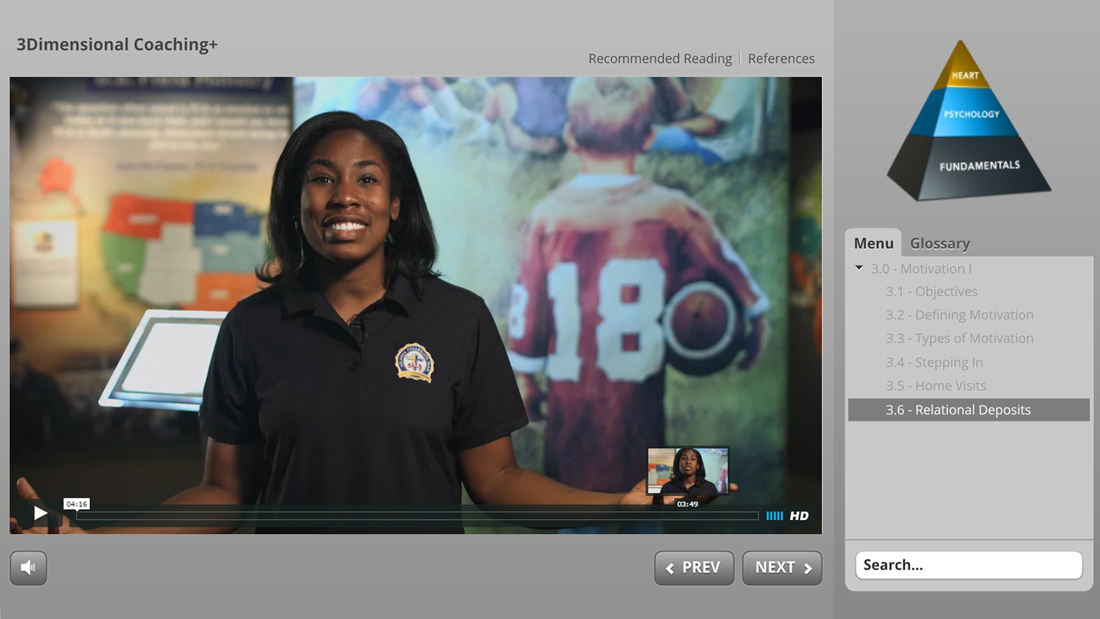The height and width of the screenshot is (619, 1100).
Task: Open lesson 3.2 - Defining Motivation
Action: pyautogui.click(x=959, y=315)
